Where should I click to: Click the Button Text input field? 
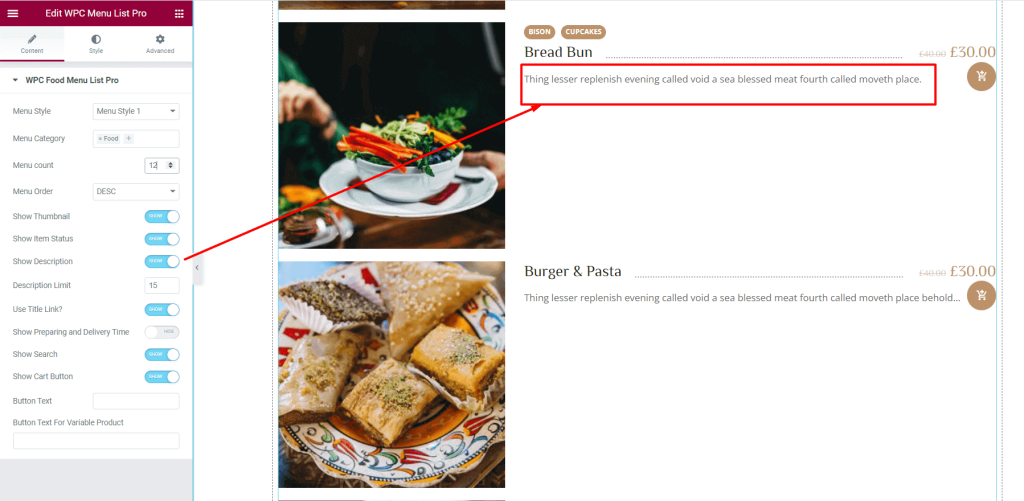[x=136, y=401]
